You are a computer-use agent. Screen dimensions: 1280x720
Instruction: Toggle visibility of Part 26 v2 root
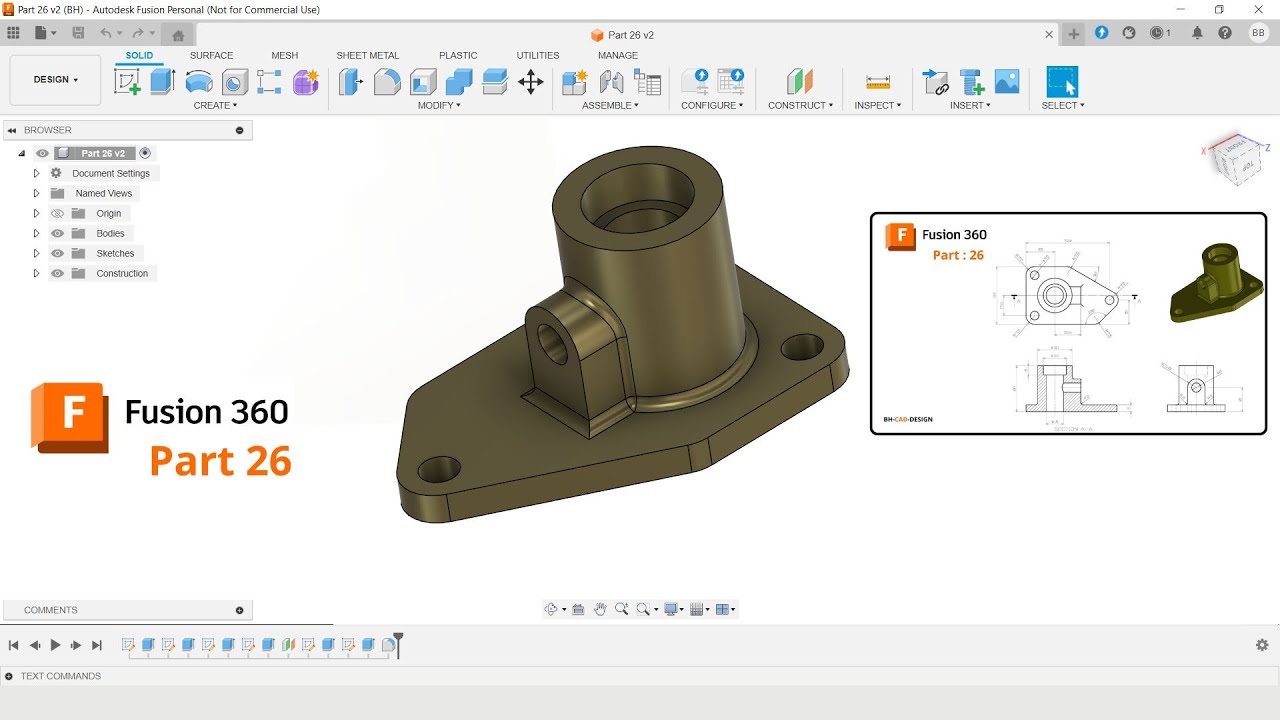click(x=42, y=153)
